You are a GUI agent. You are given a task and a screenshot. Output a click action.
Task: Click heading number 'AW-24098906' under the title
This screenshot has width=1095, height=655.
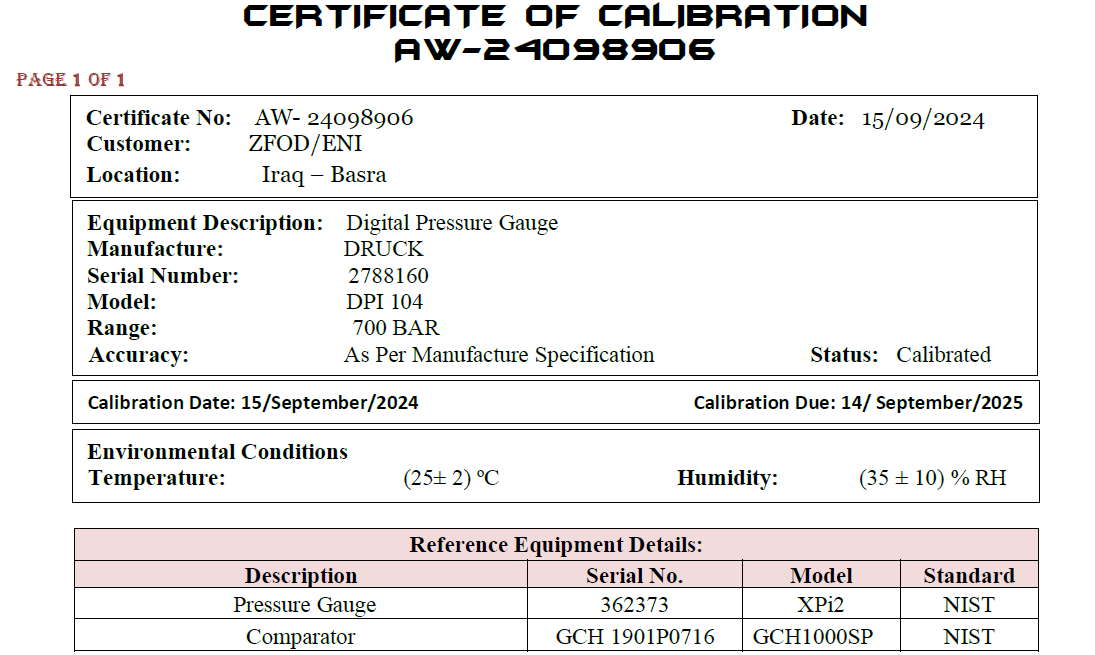click(554, 50)
